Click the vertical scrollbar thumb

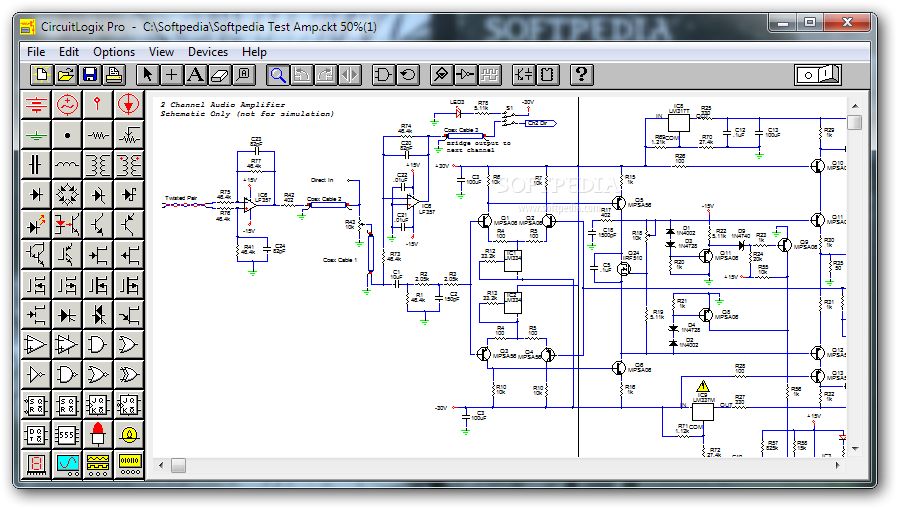click(855, 122)
